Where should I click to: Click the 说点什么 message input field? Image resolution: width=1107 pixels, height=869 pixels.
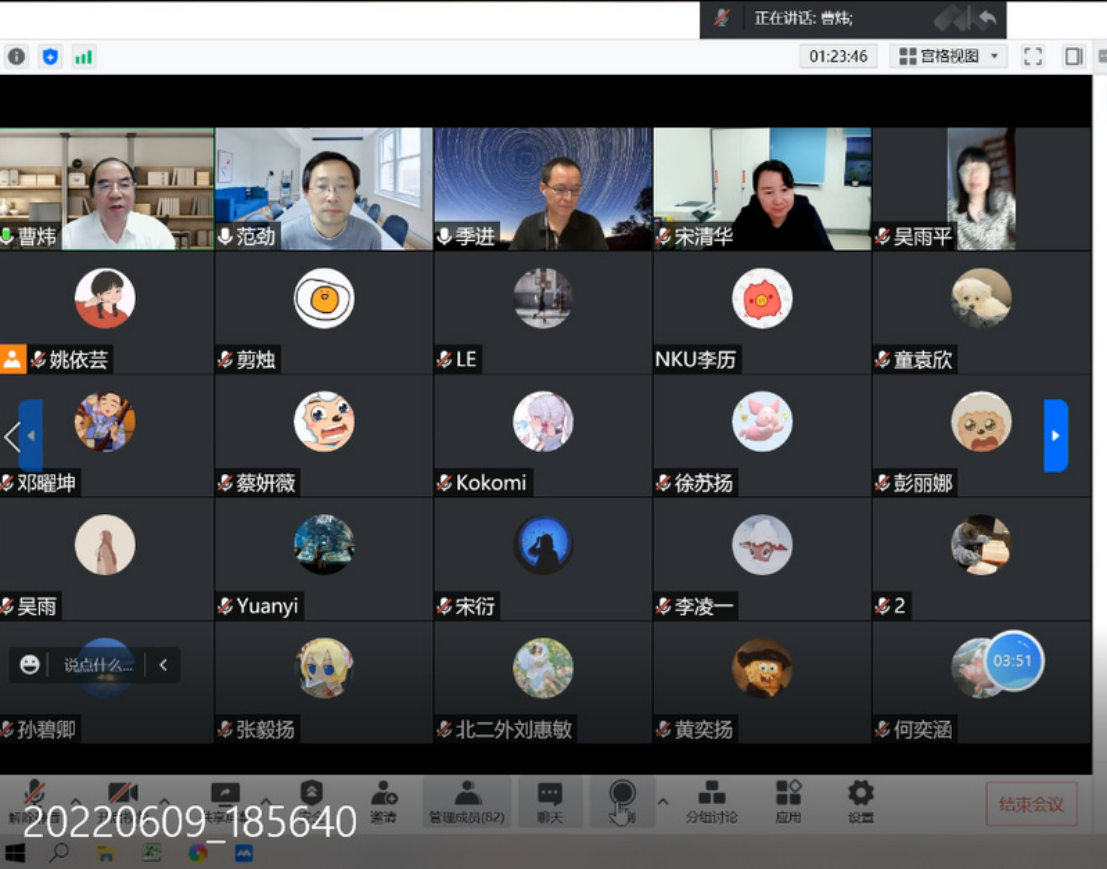[98, 665]
